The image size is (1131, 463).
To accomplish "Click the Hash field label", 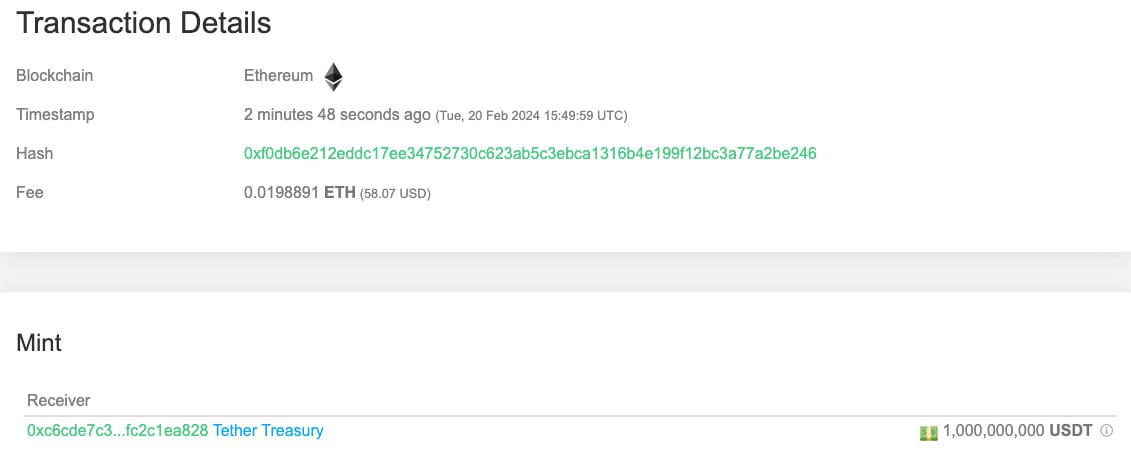I will point(34,153).
